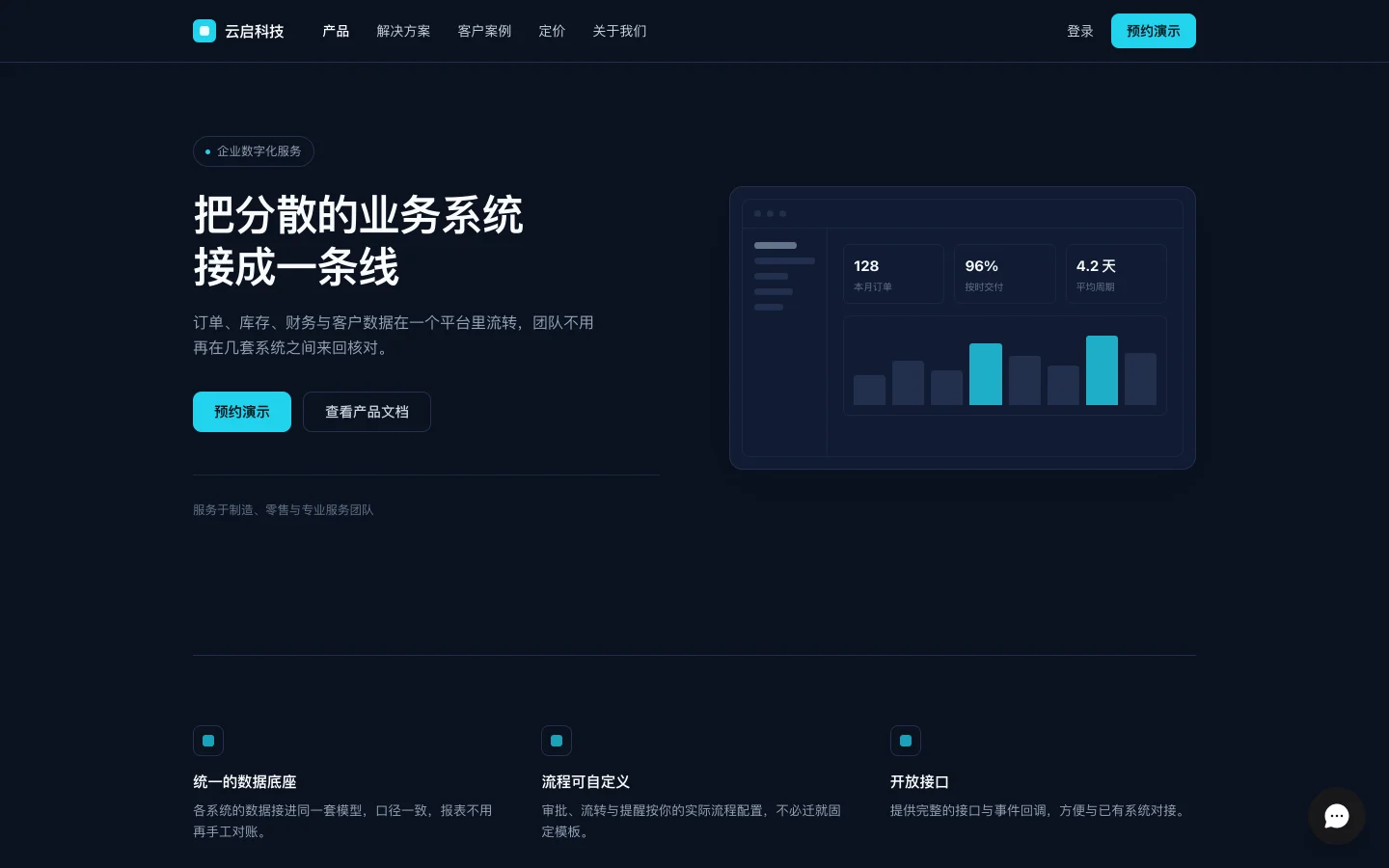
Task: Open the chat bubble widget
Action: click(1337, 816)
